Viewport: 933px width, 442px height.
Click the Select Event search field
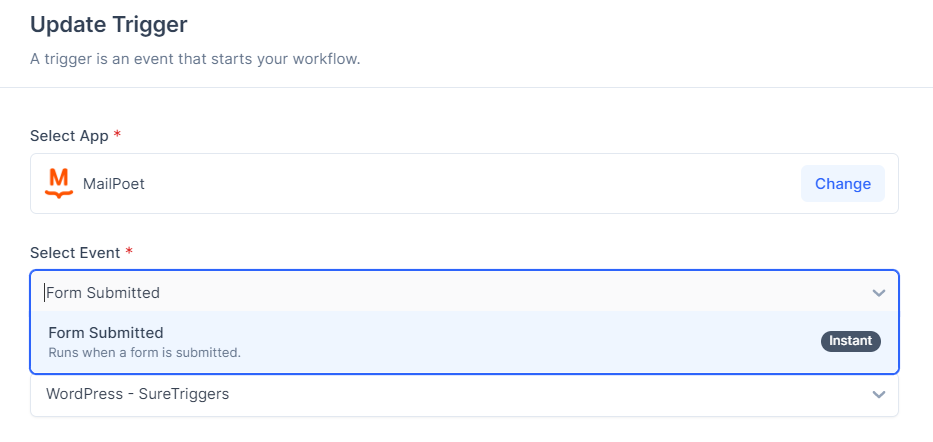(x=450, y=293)
